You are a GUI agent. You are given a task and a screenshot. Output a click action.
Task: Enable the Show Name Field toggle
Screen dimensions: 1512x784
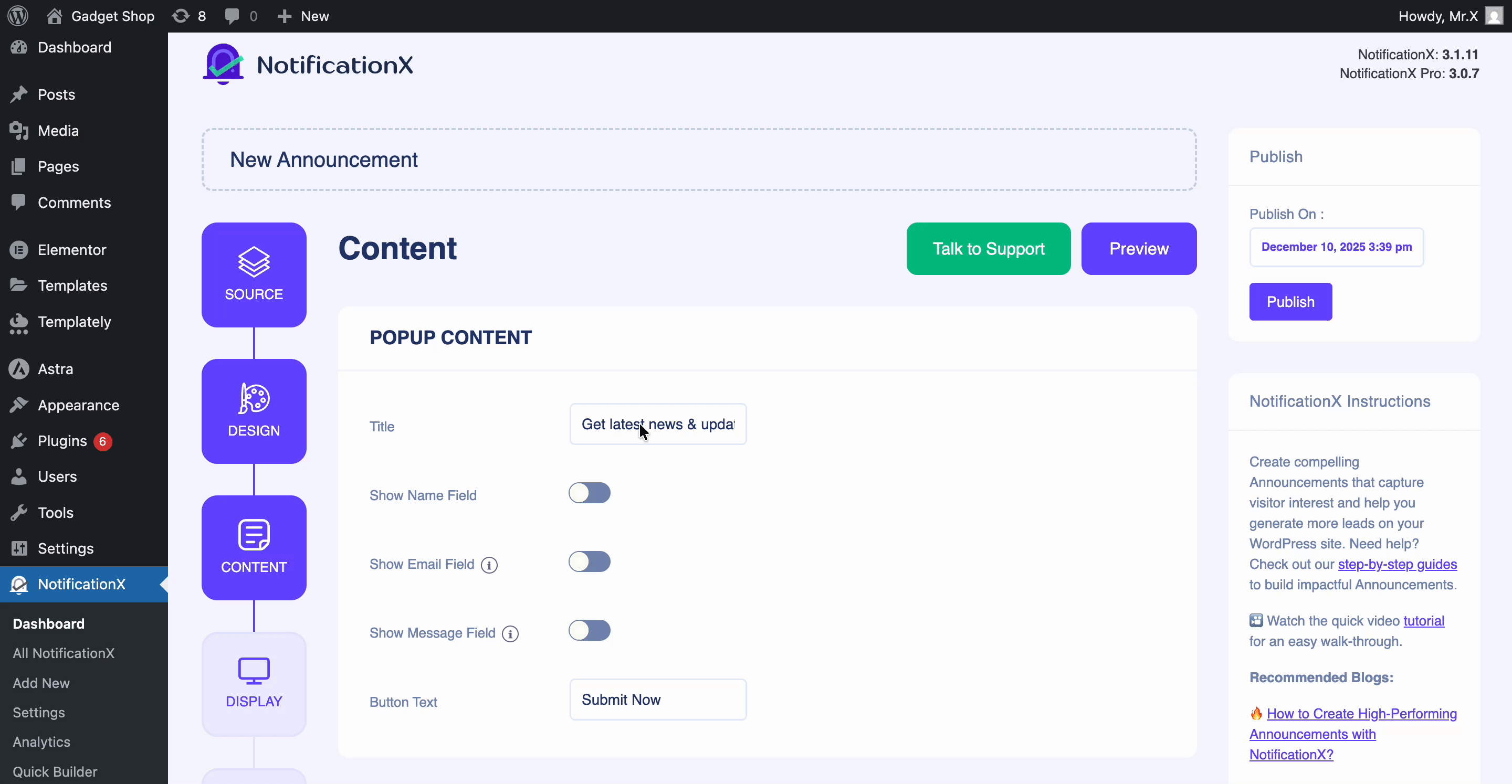tap(589, 493)
